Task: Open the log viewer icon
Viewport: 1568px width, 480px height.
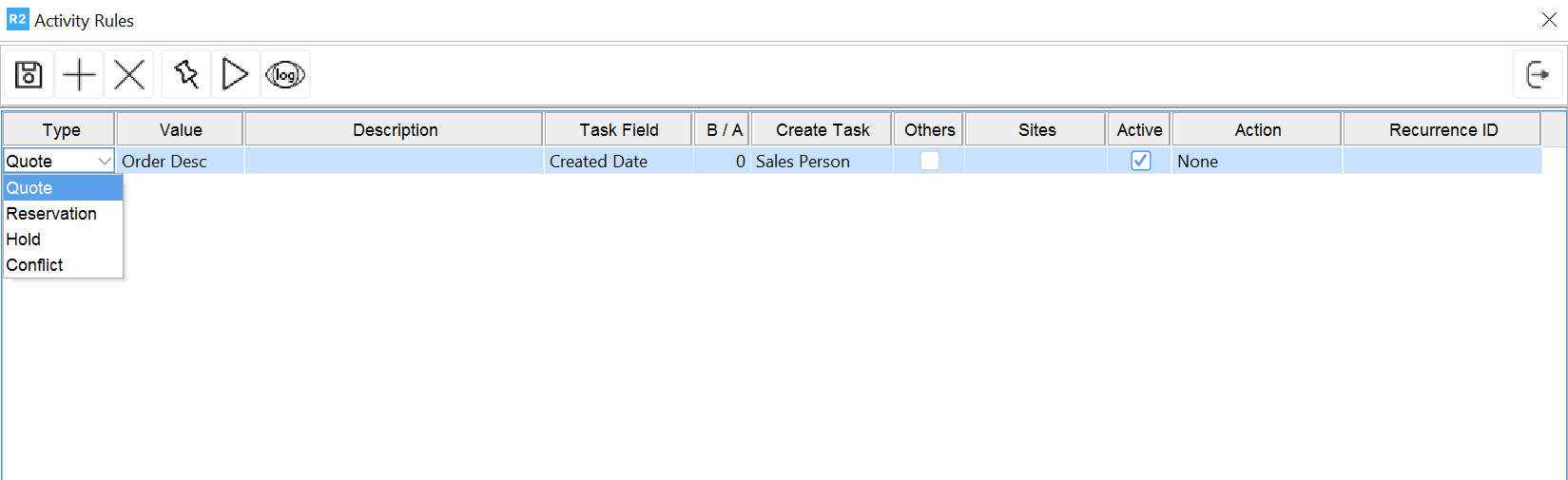Action: (x=285, y=74)
